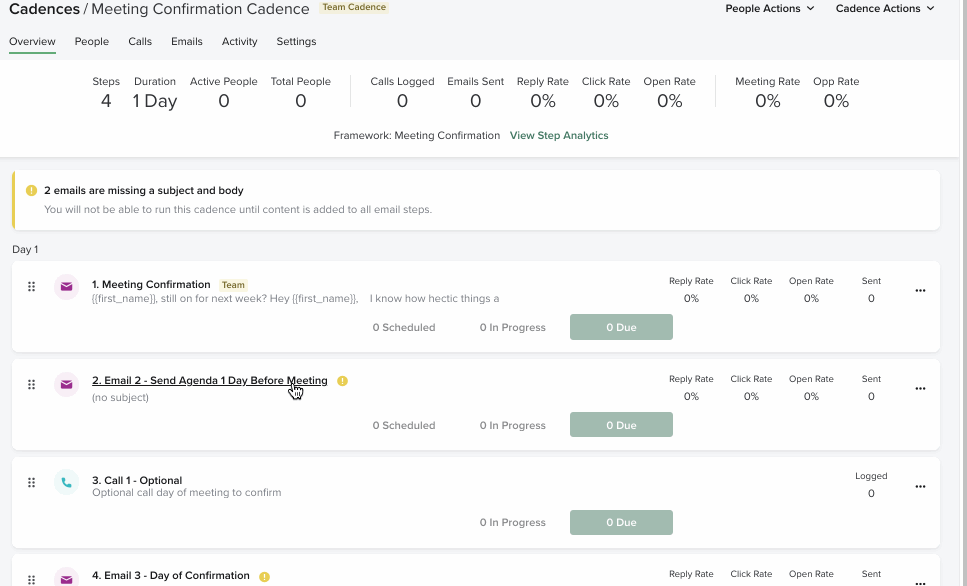
Task: Click 0 Due button in Meeting Confirmation step
Action: coord(621,327)
